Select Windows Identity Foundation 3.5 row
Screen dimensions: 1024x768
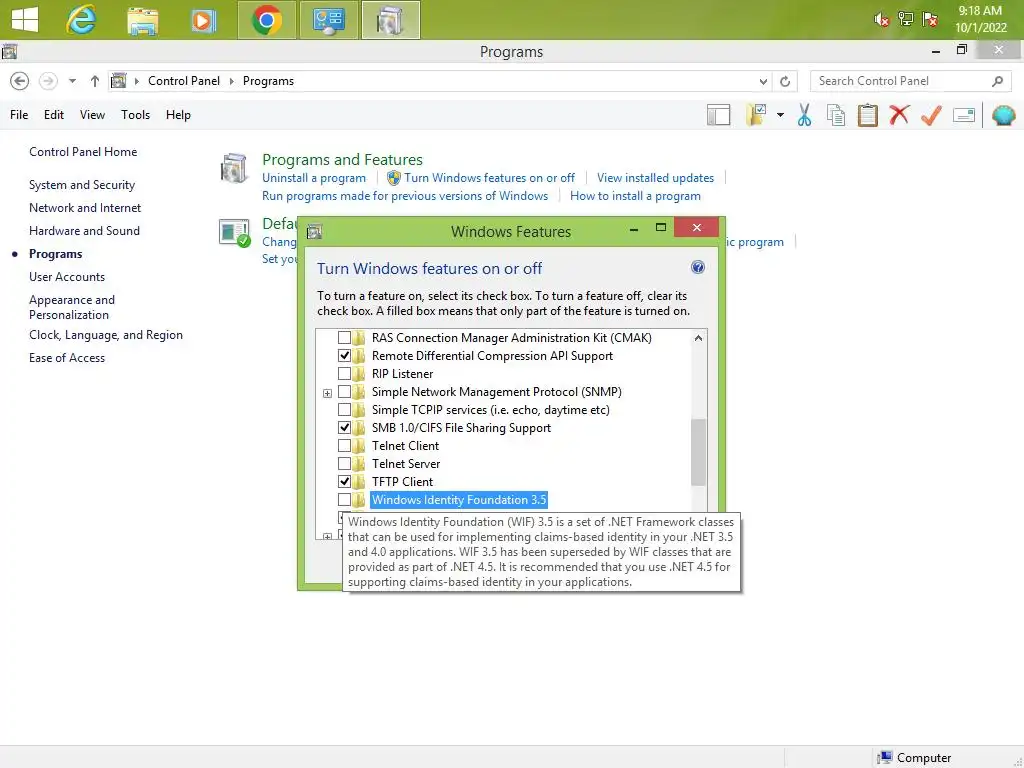458,500
